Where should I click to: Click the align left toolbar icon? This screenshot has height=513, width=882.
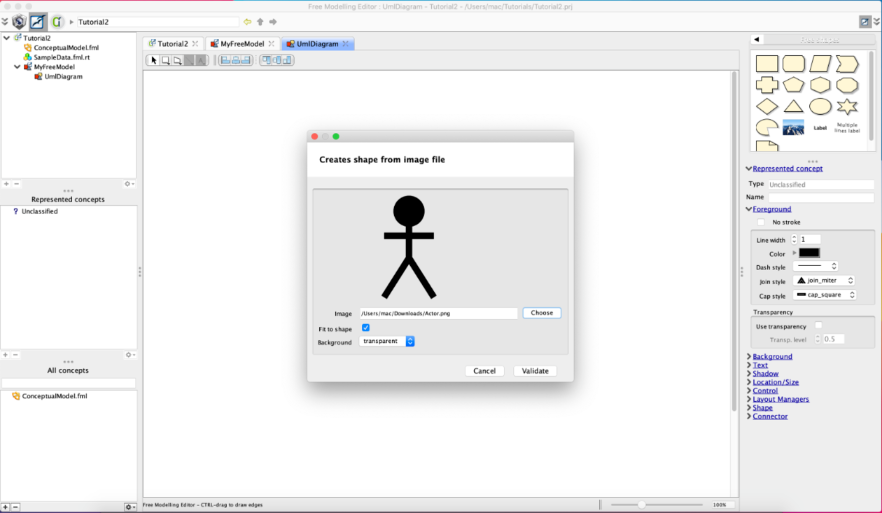(x=225, y=60)
